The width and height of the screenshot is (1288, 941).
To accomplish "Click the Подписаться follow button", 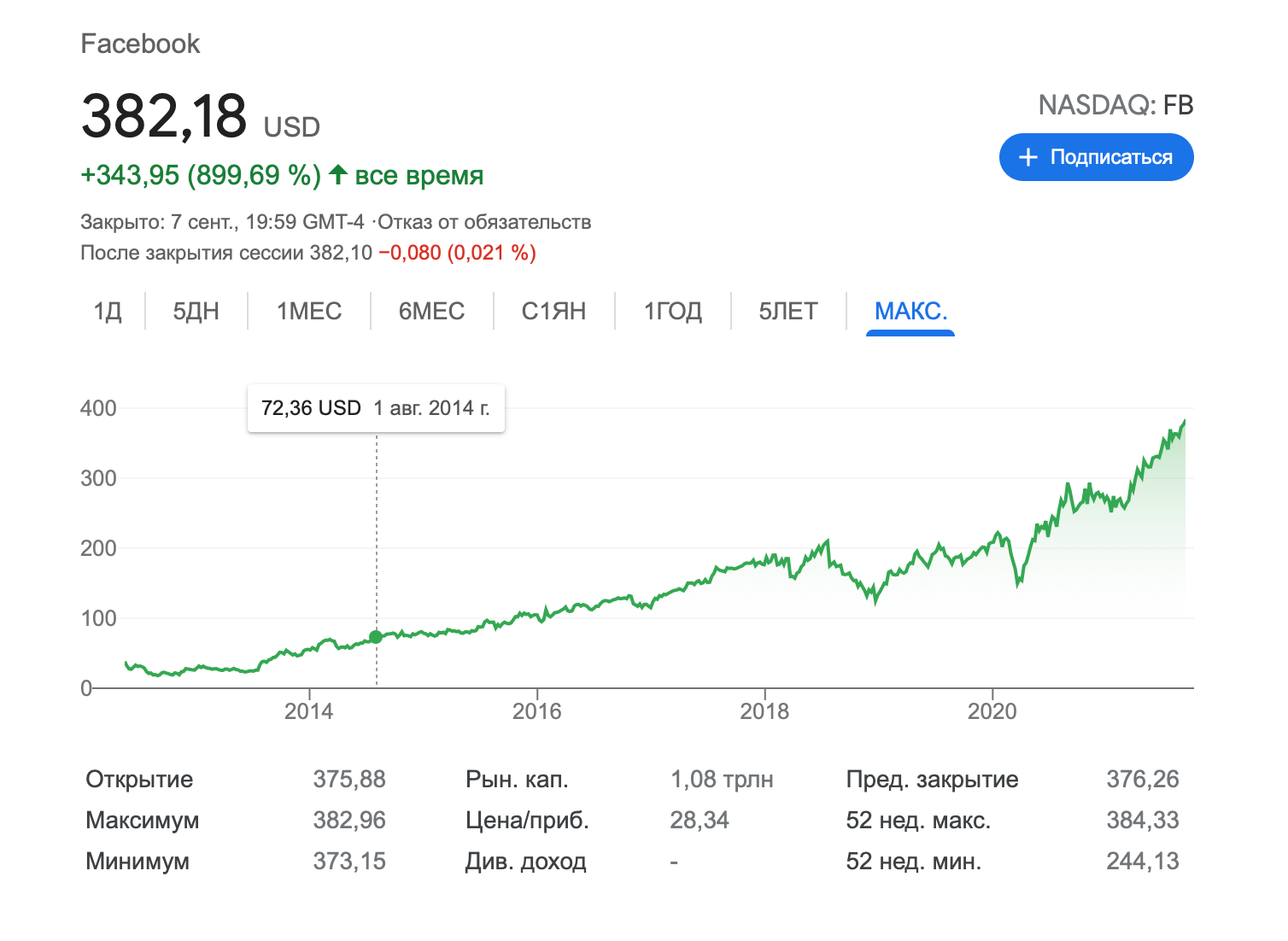I will (1096, 157).
